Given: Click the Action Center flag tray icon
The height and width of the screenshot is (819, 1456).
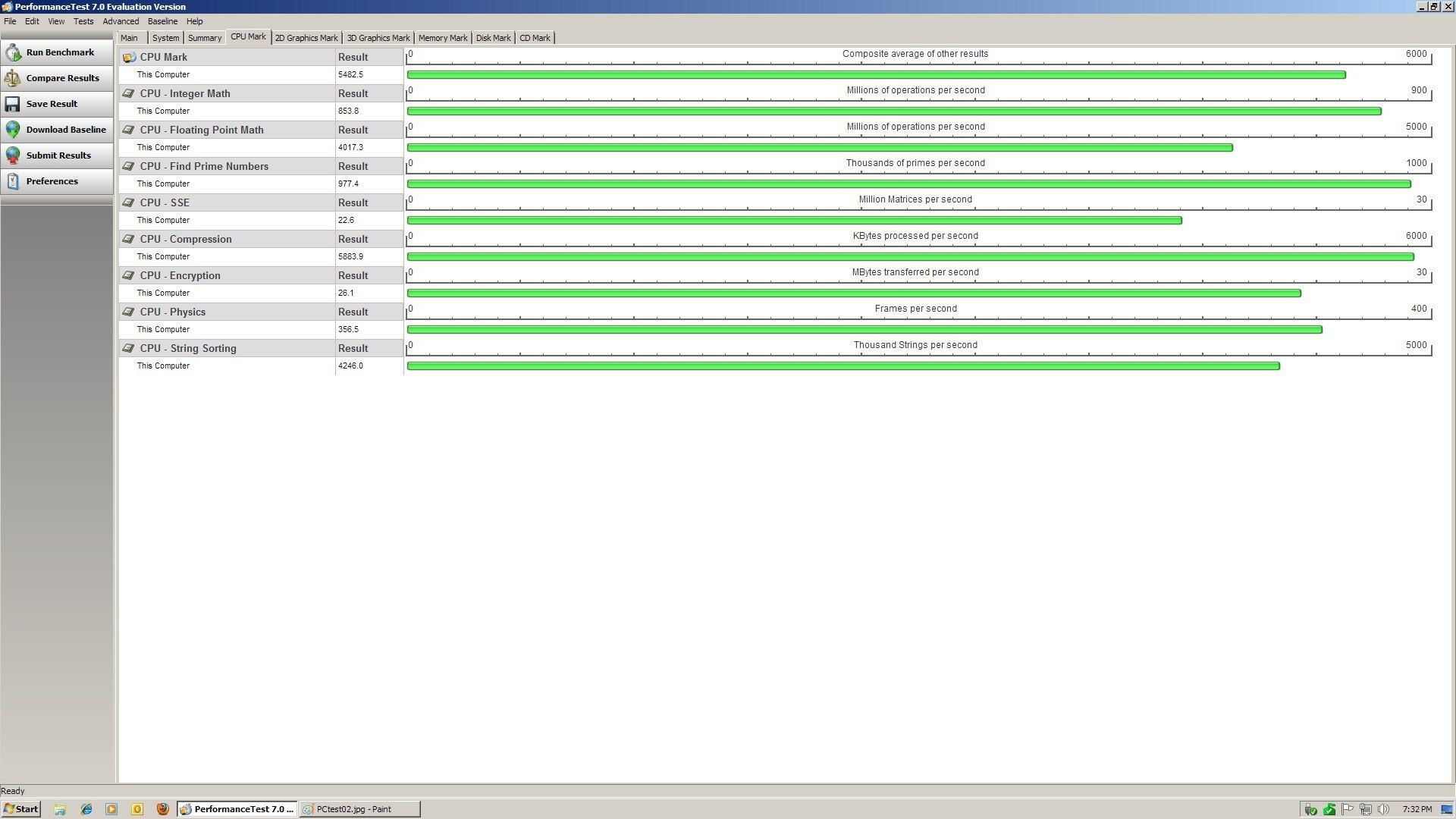Looking at the screenshot, I should [x=1348, y=809].
